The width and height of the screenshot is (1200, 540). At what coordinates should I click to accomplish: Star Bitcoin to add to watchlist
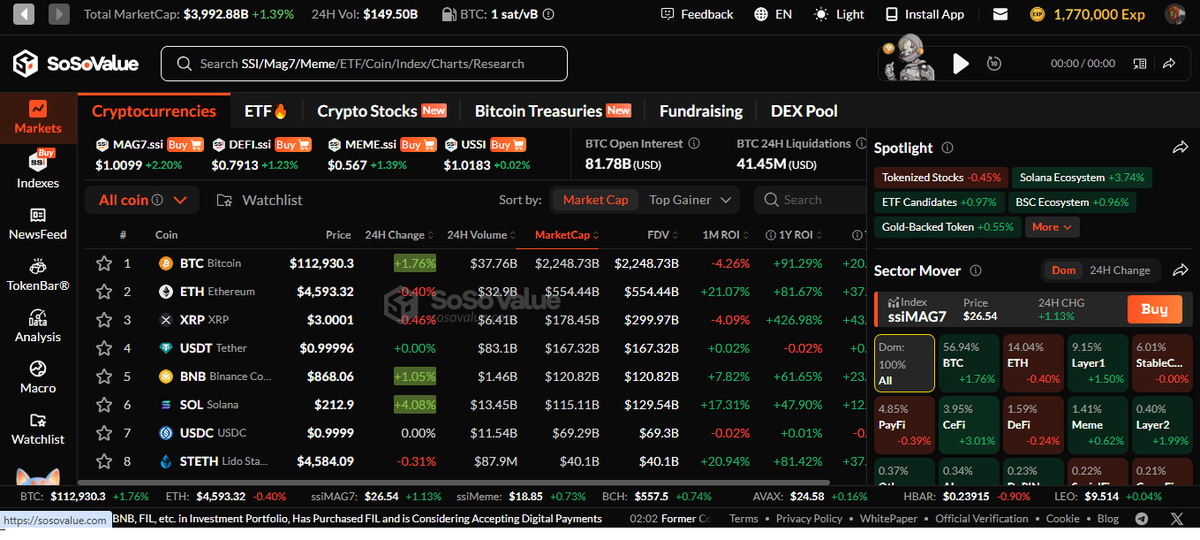[103, 264]
